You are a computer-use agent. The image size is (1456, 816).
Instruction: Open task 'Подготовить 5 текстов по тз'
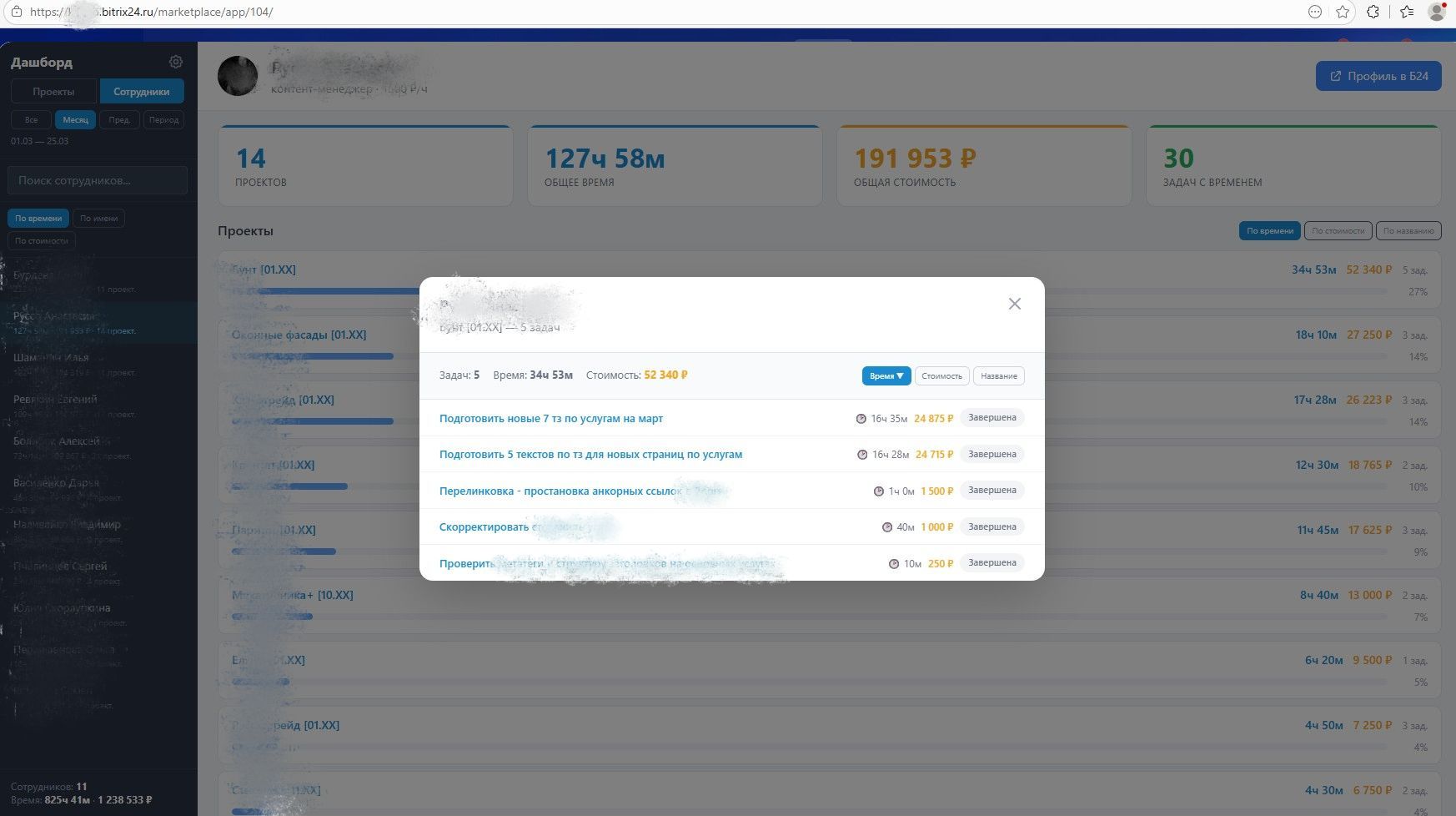click(590, 455)
